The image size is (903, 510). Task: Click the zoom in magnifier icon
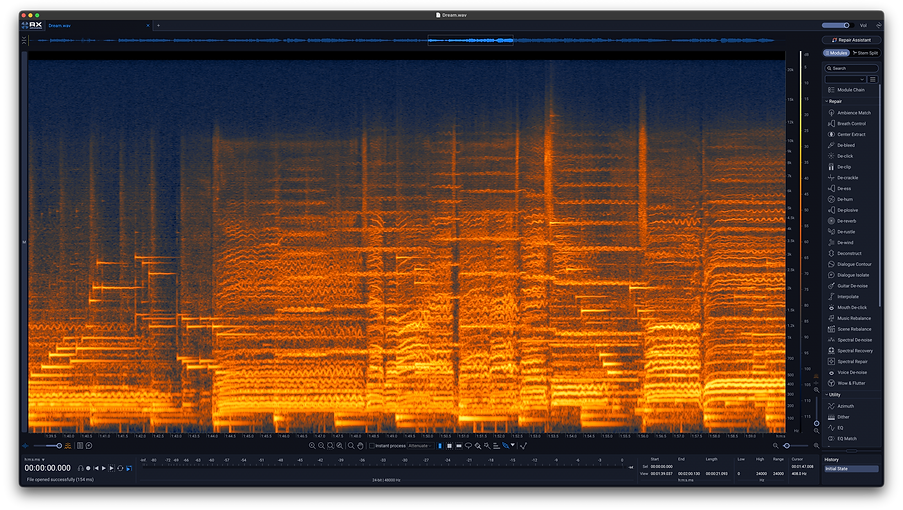pos(312,446)
